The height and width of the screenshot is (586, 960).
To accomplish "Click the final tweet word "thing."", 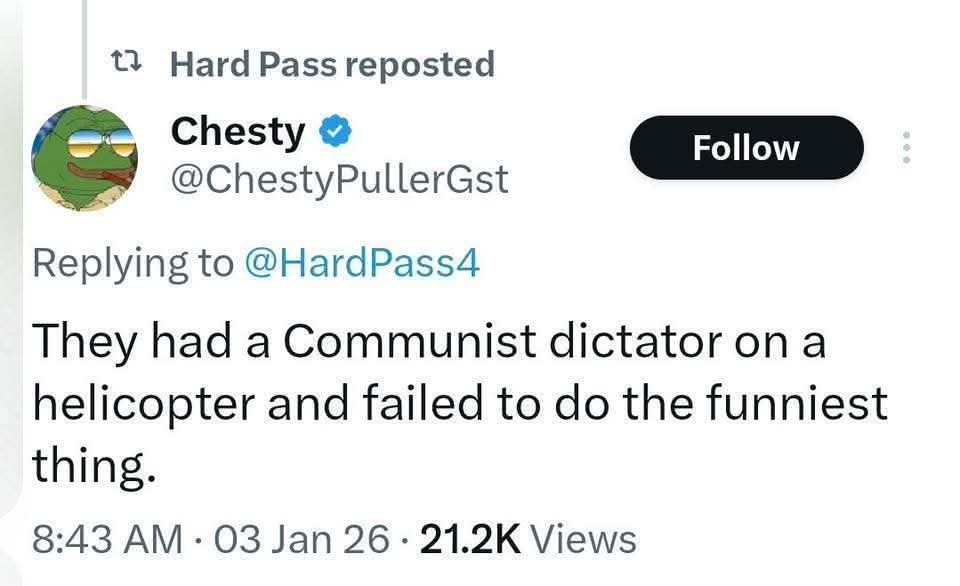I will (x=95, y=464).
